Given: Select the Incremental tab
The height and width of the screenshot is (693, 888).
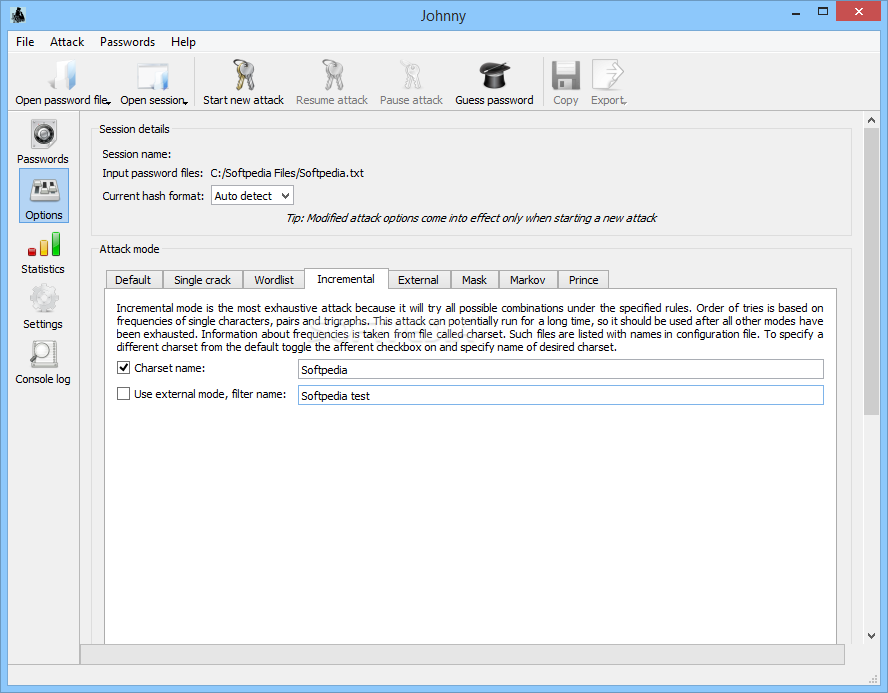Looking at the screenshot, I should [x=346, y=279].
